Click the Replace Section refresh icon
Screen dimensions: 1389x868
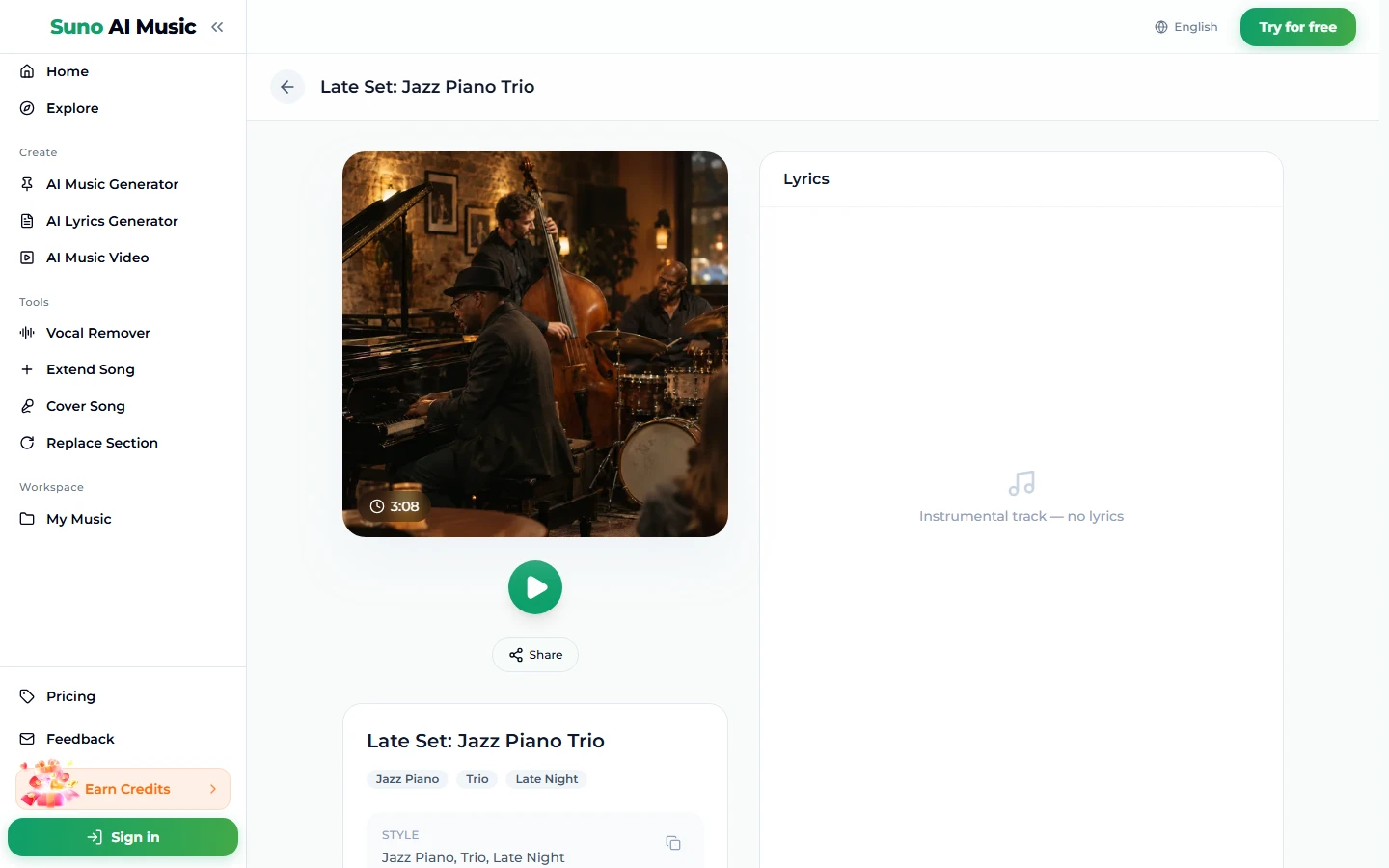pyautogui.click(x=27, y=443)
